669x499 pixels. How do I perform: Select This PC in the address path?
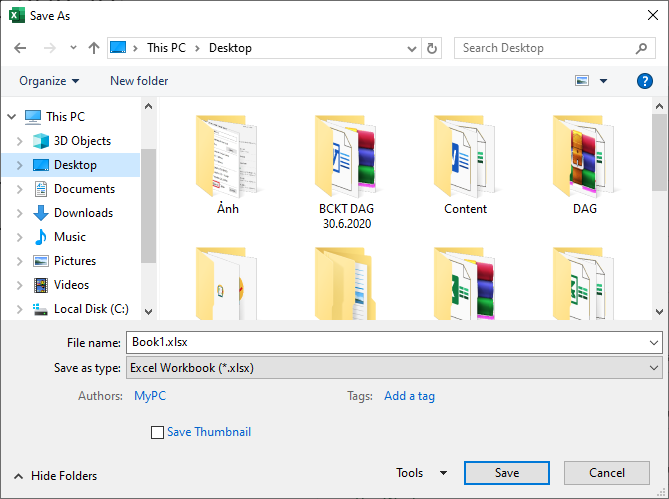[166, 48]
